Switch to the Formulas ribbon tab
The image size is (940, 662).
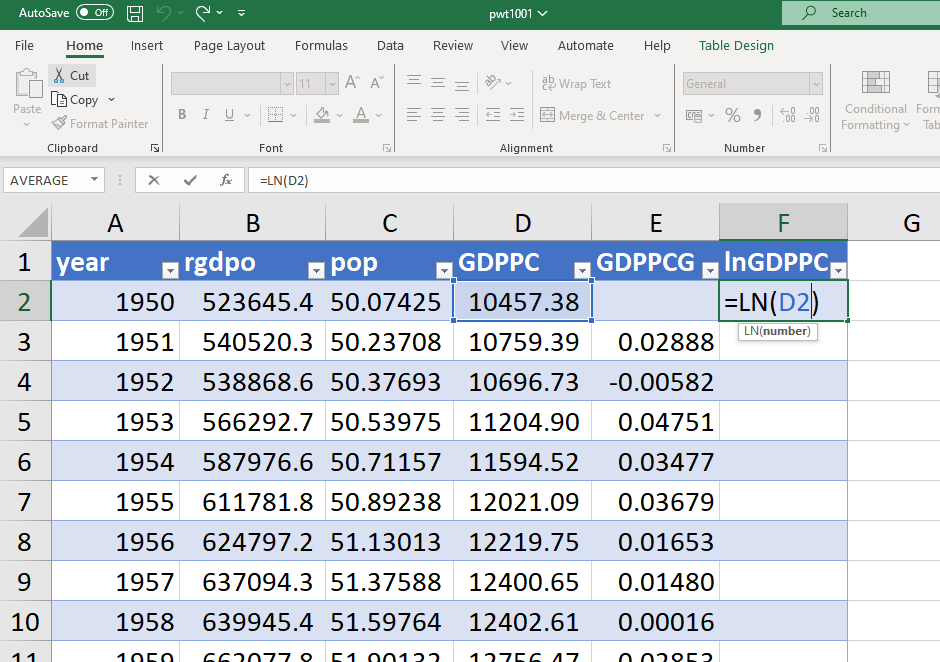321,46
